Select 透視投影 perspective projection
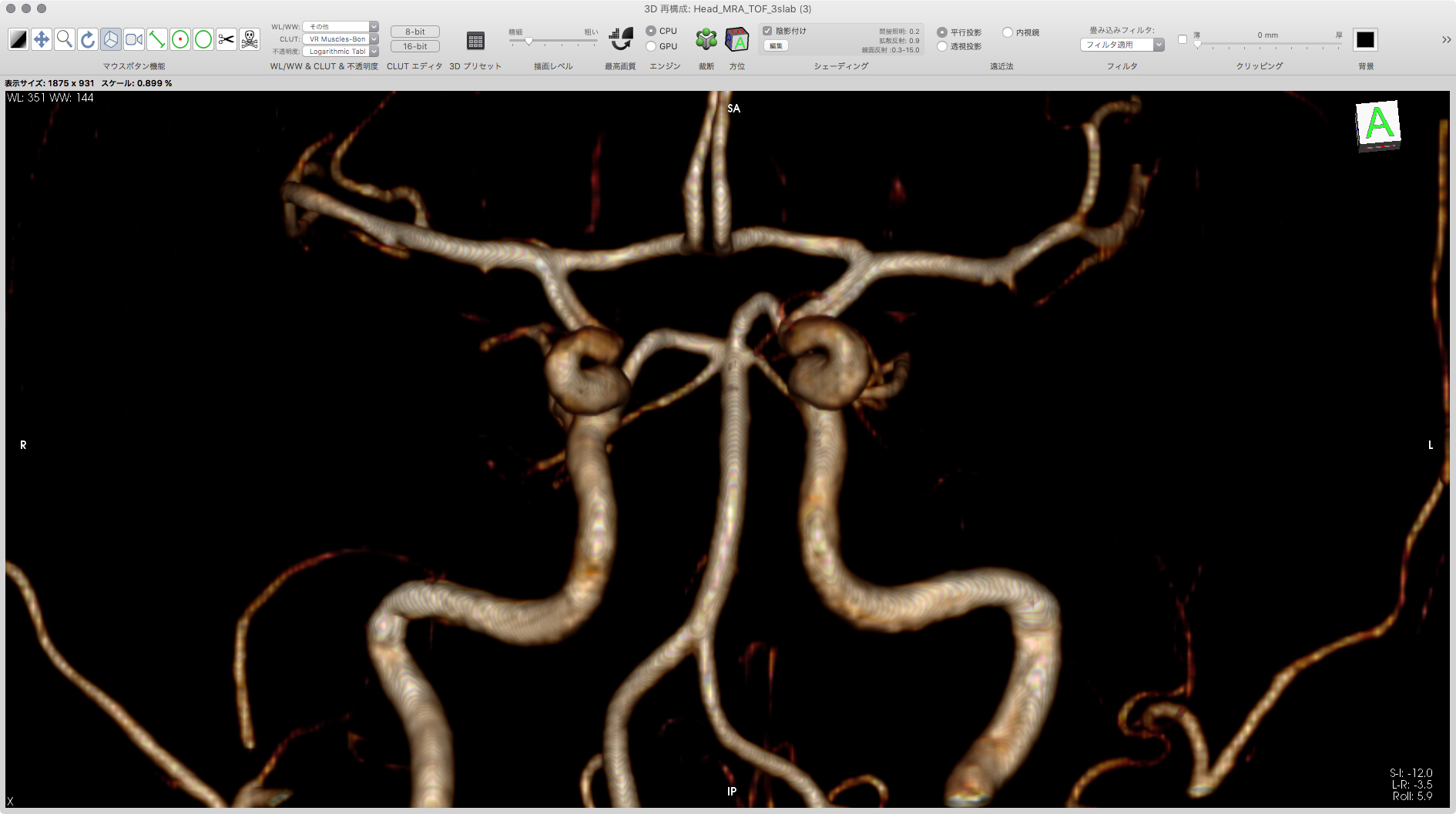This screenshot has width=1456, height=814. click(x=942, y=46)
